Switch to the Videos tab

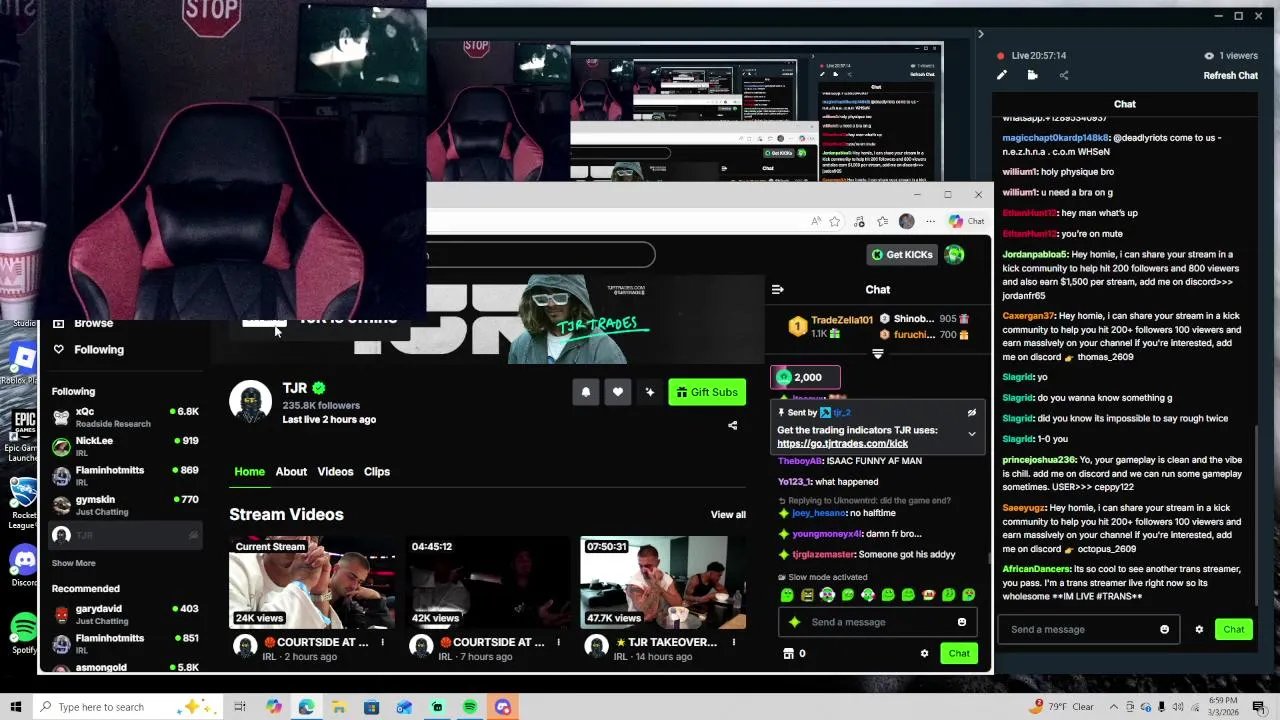coord(335,472)
